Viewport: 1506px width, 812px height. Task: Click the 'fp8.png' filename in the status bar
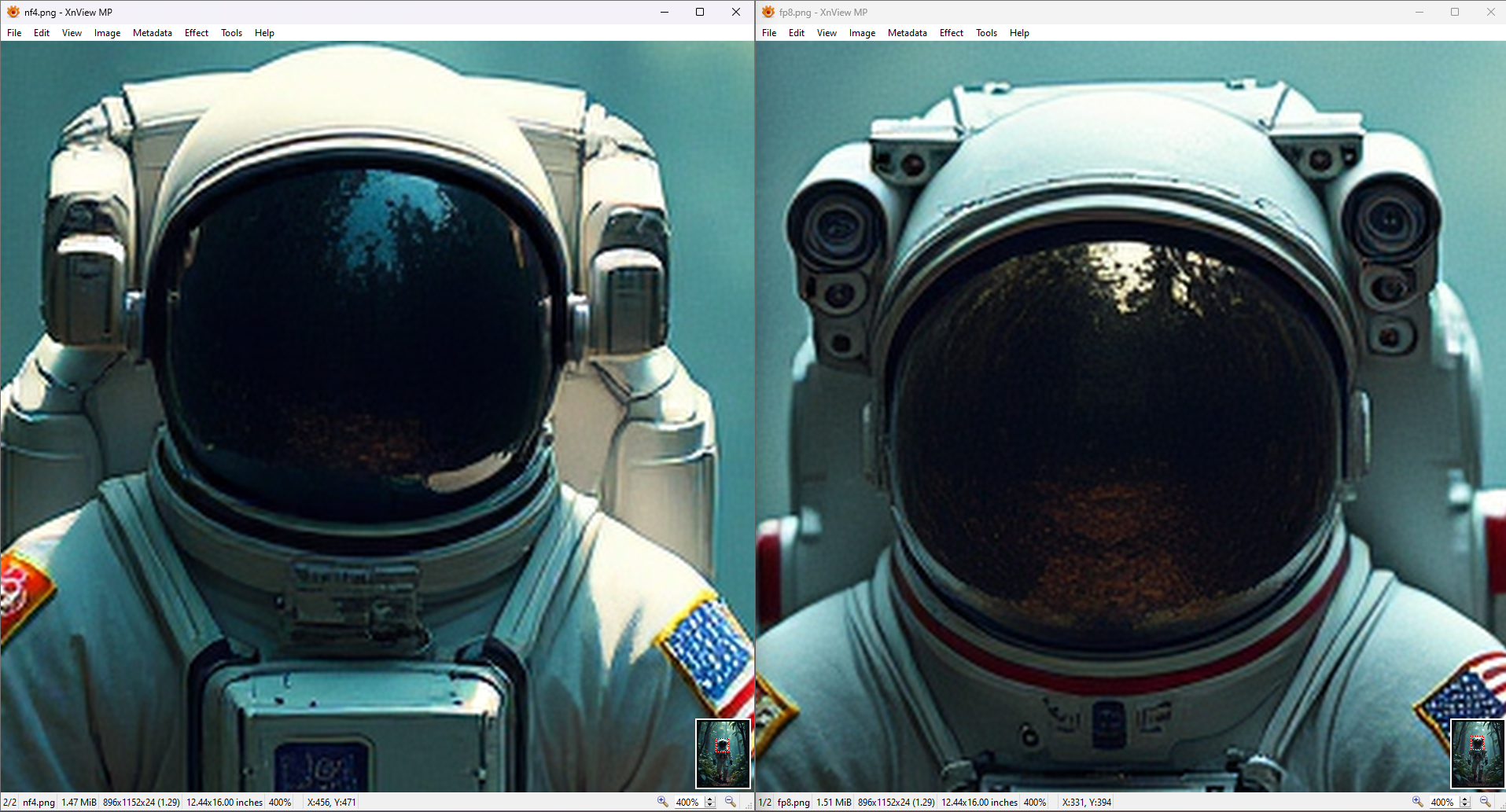794,803
